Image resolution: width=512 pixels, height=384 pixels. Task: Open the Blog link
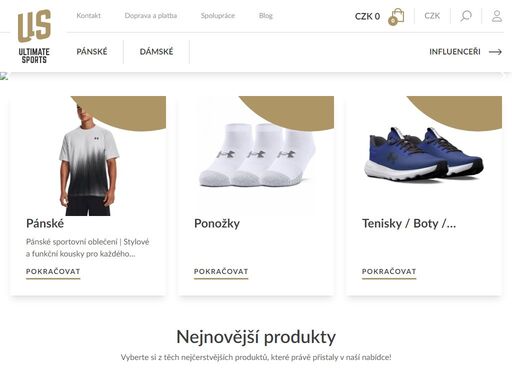pos(266,15)
